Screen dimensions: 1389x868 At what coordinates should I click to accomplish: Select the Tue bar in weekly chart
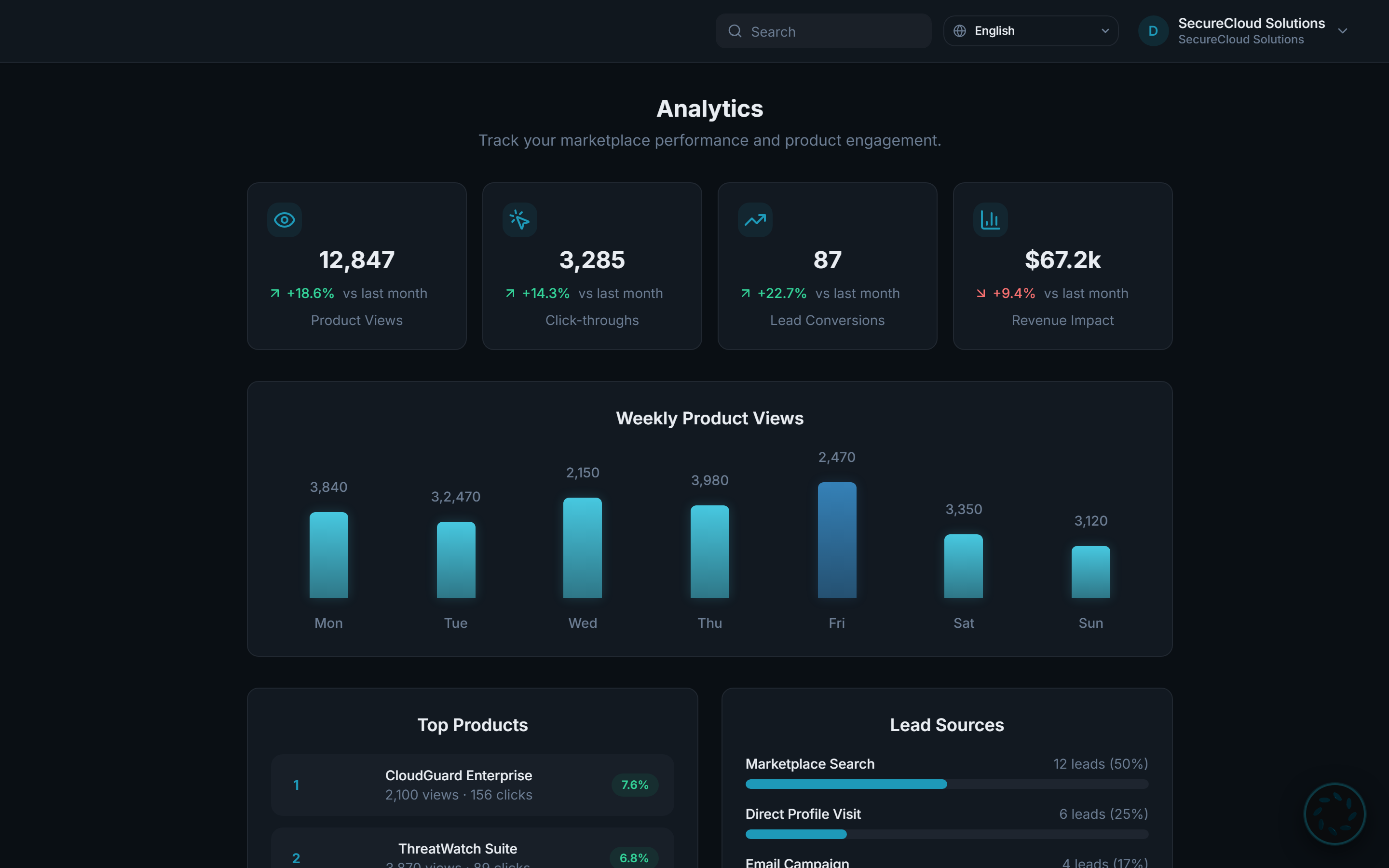(x=456, y=560)
